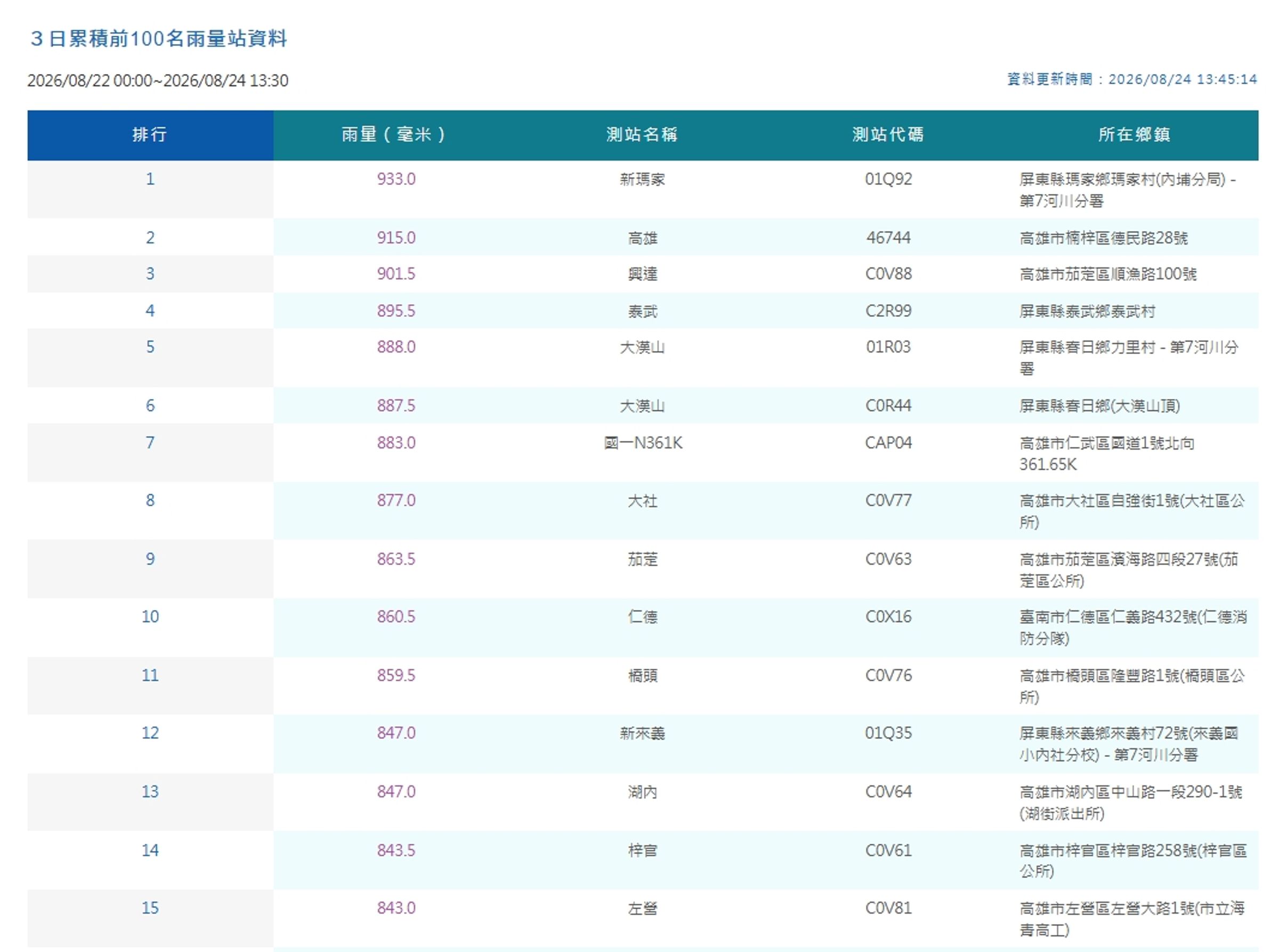Image resolution: width=1279 pixels, height=952 pixels.
Task: Open rainfall value 843.0 for 左營
Action: click(396, 908)
